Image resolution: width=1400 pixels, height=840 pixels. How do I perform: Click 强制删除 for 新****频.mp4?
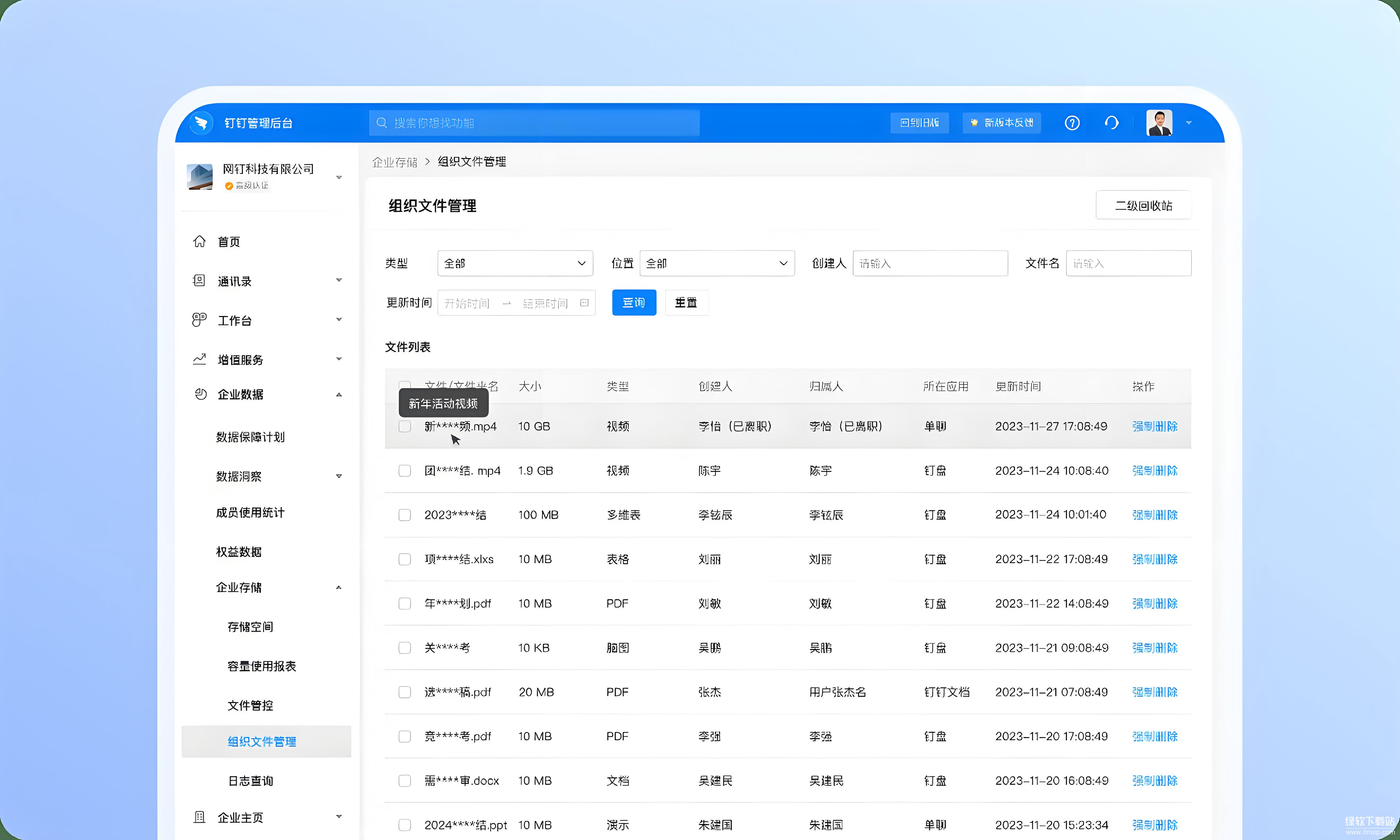pos(1154,426)
